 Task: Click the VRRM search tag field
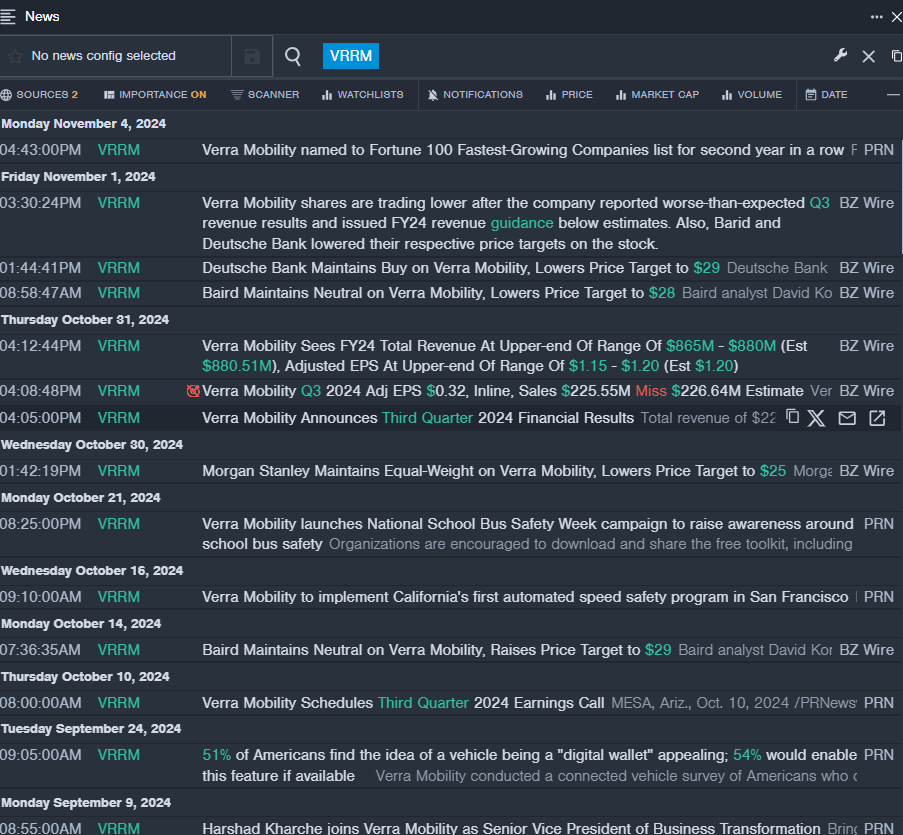click(x=351, y=56)
